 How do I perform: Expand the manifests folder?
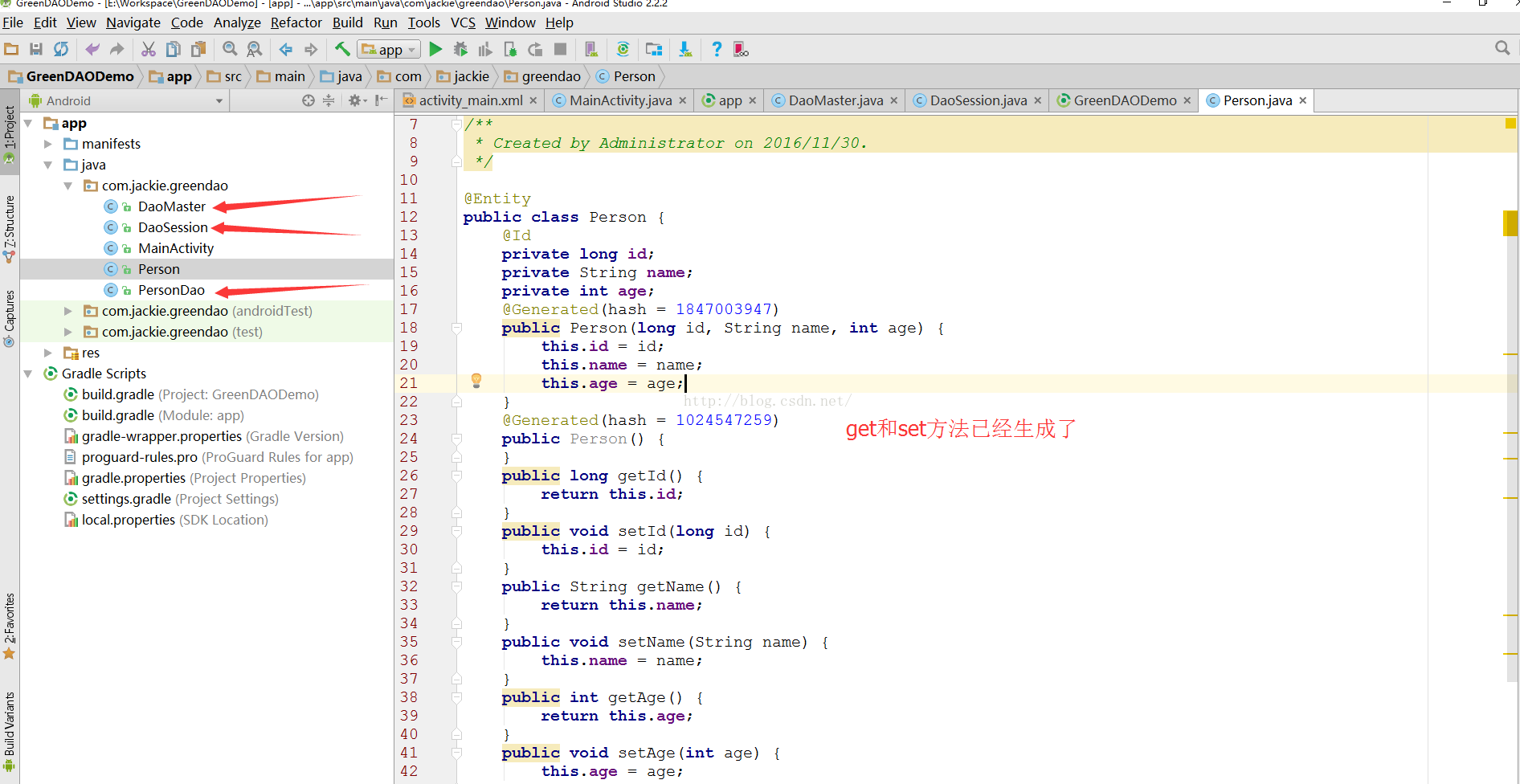pyautogui.click(x=48, y=144)
